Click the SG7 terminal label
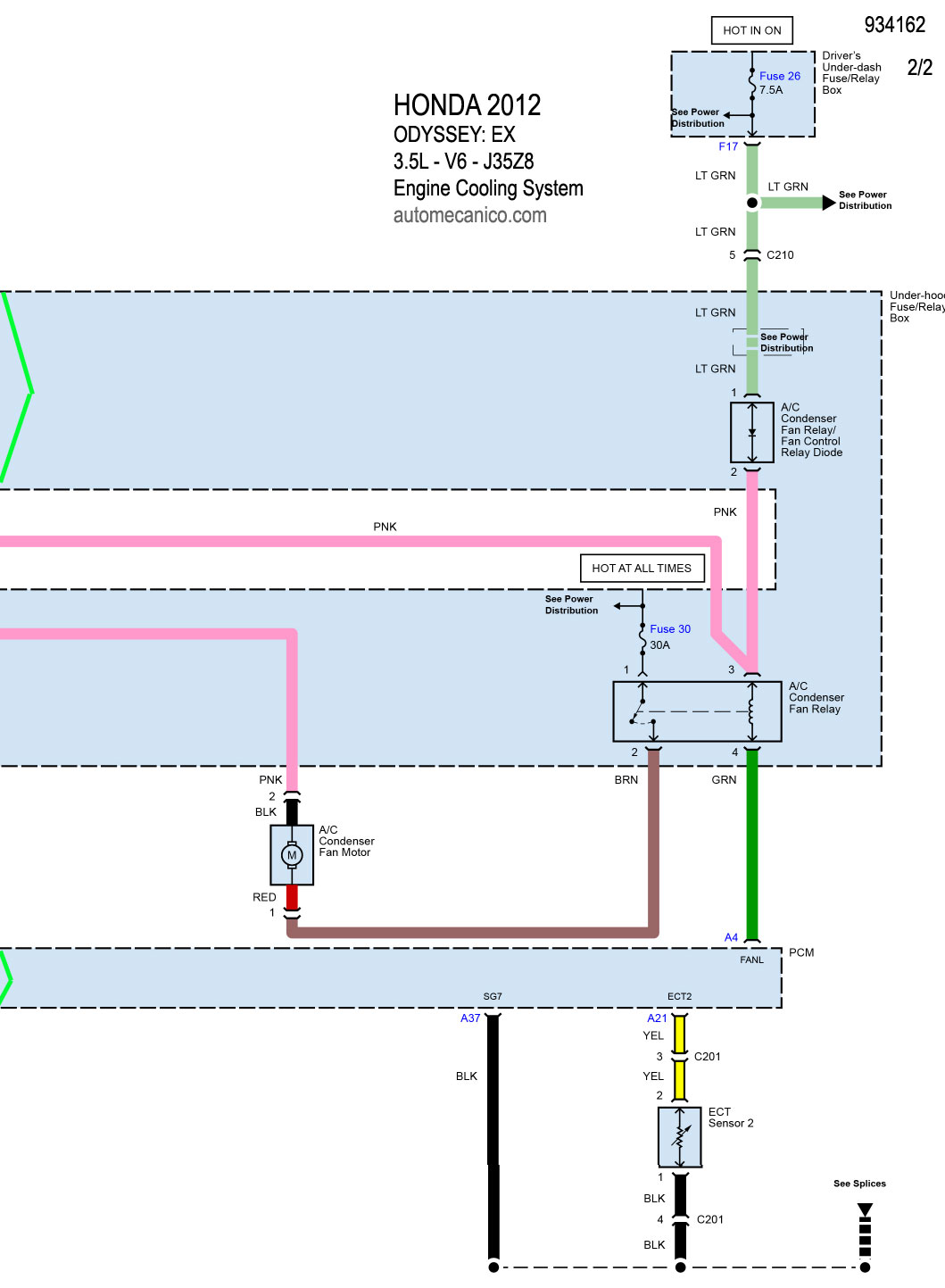The height and width of the screenshot is (1288, 945). 493,996
